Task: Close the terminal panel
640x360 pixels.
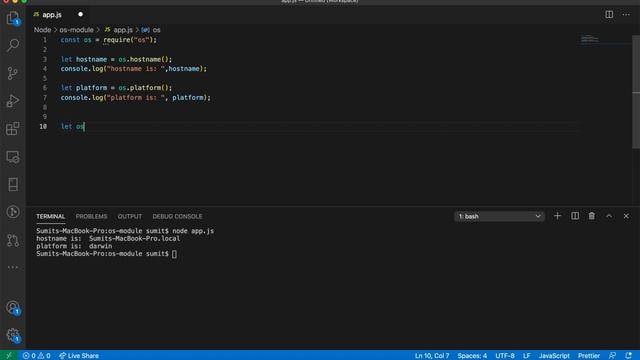Action: tap(626, 216)
